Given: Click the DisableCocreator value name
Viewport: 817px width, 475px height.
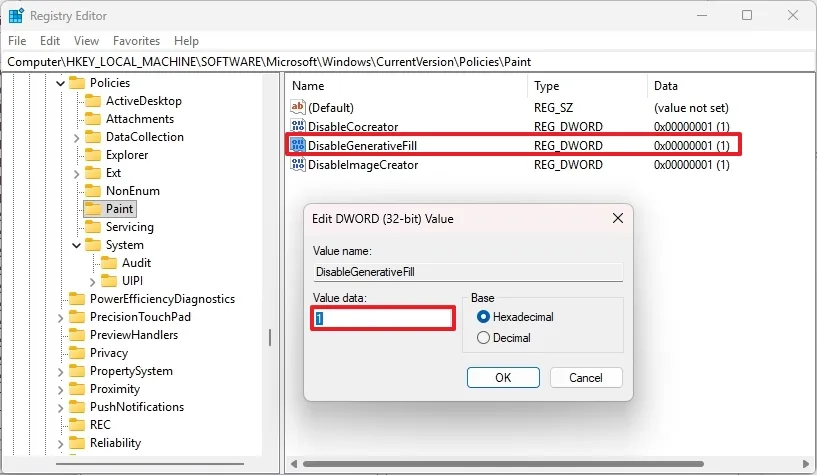Looking at the screenshot, I should (353, 127).
